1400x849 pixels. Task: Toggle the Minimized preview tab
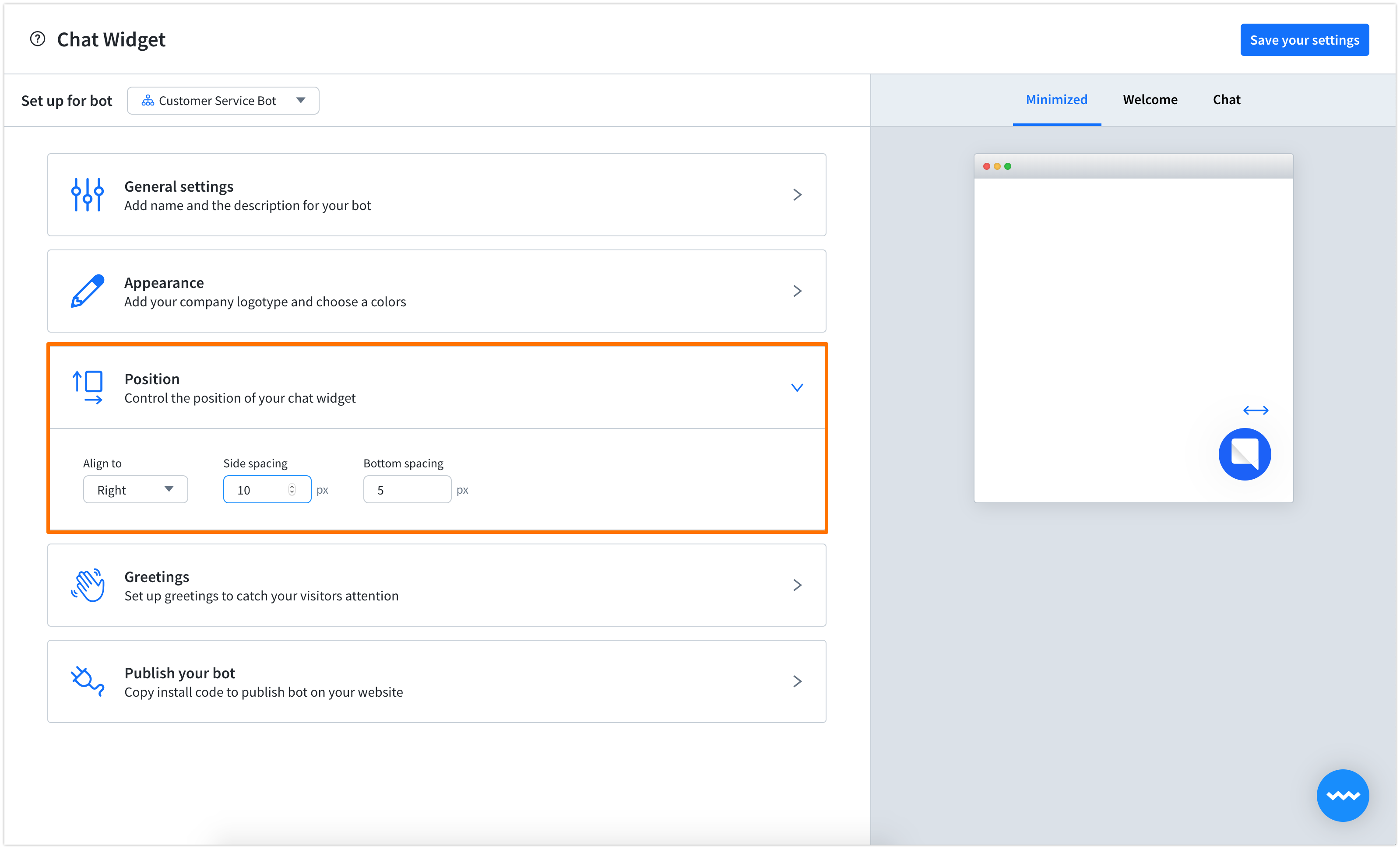[1057, 99]
